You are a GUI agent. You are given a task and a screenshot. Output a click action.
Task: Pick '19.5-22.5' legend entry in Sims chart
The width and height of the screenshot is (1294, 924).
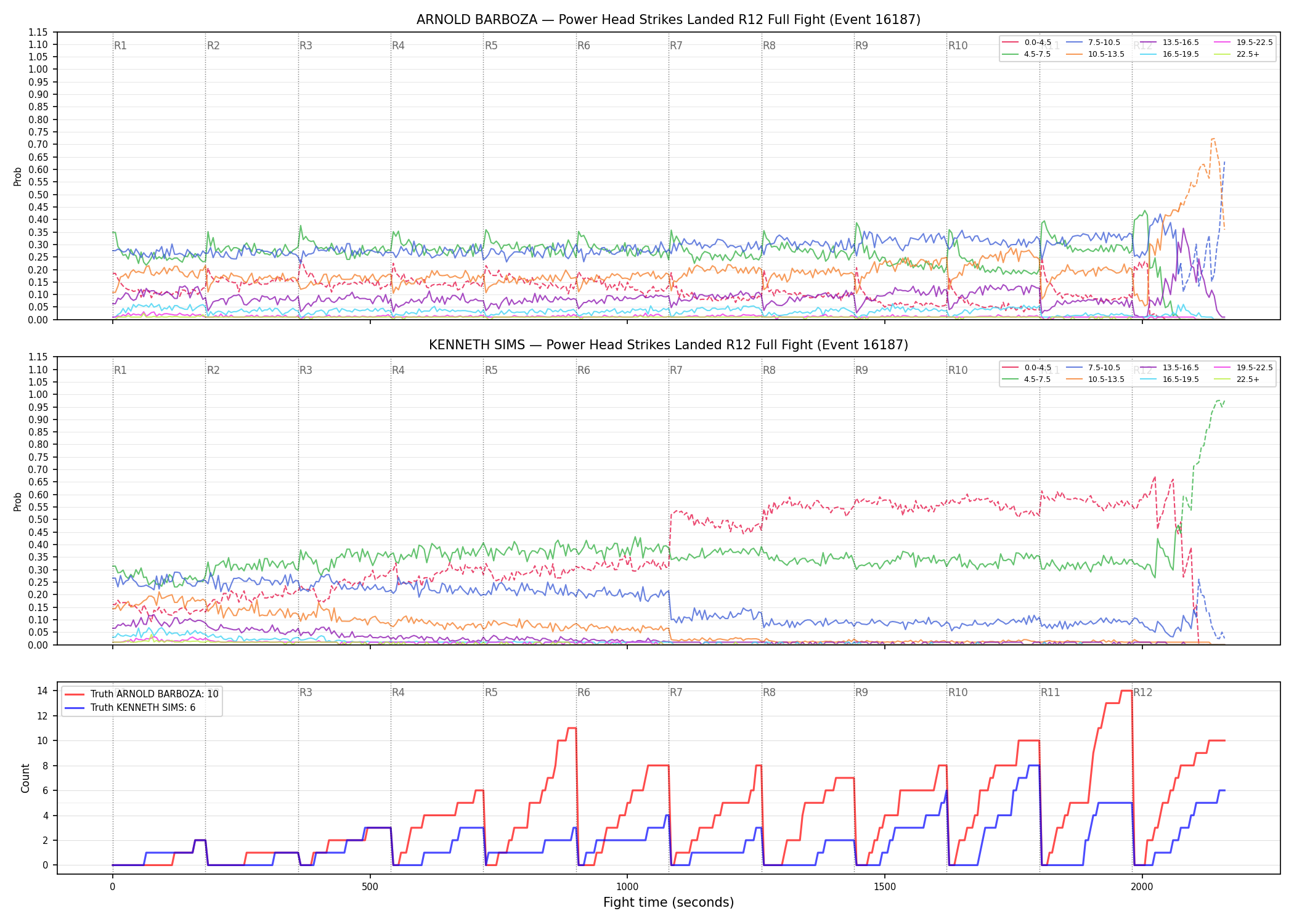point(1244,368)
